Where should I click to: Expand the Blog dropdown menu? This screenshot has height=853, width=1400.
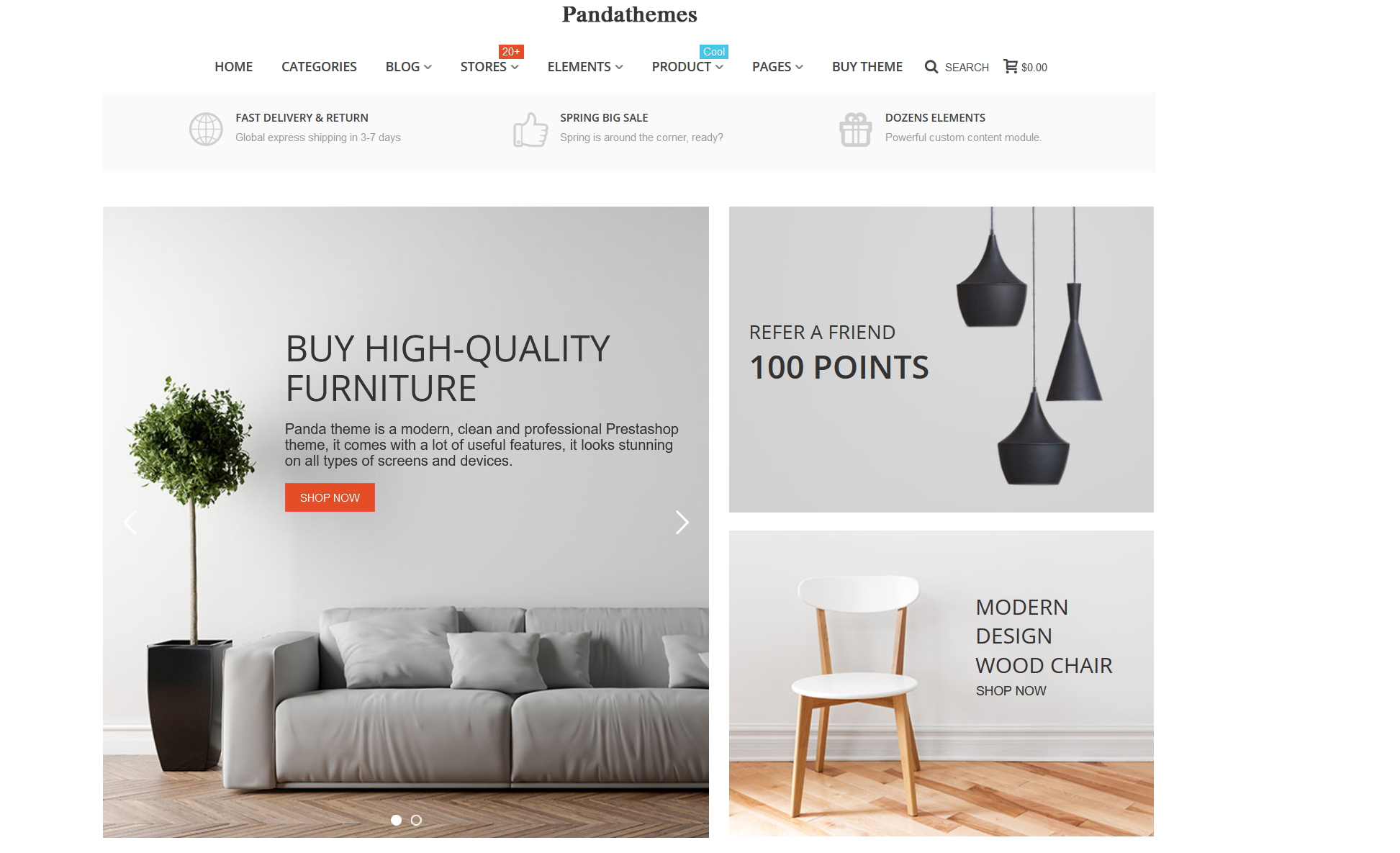click(x=408, y=67)
